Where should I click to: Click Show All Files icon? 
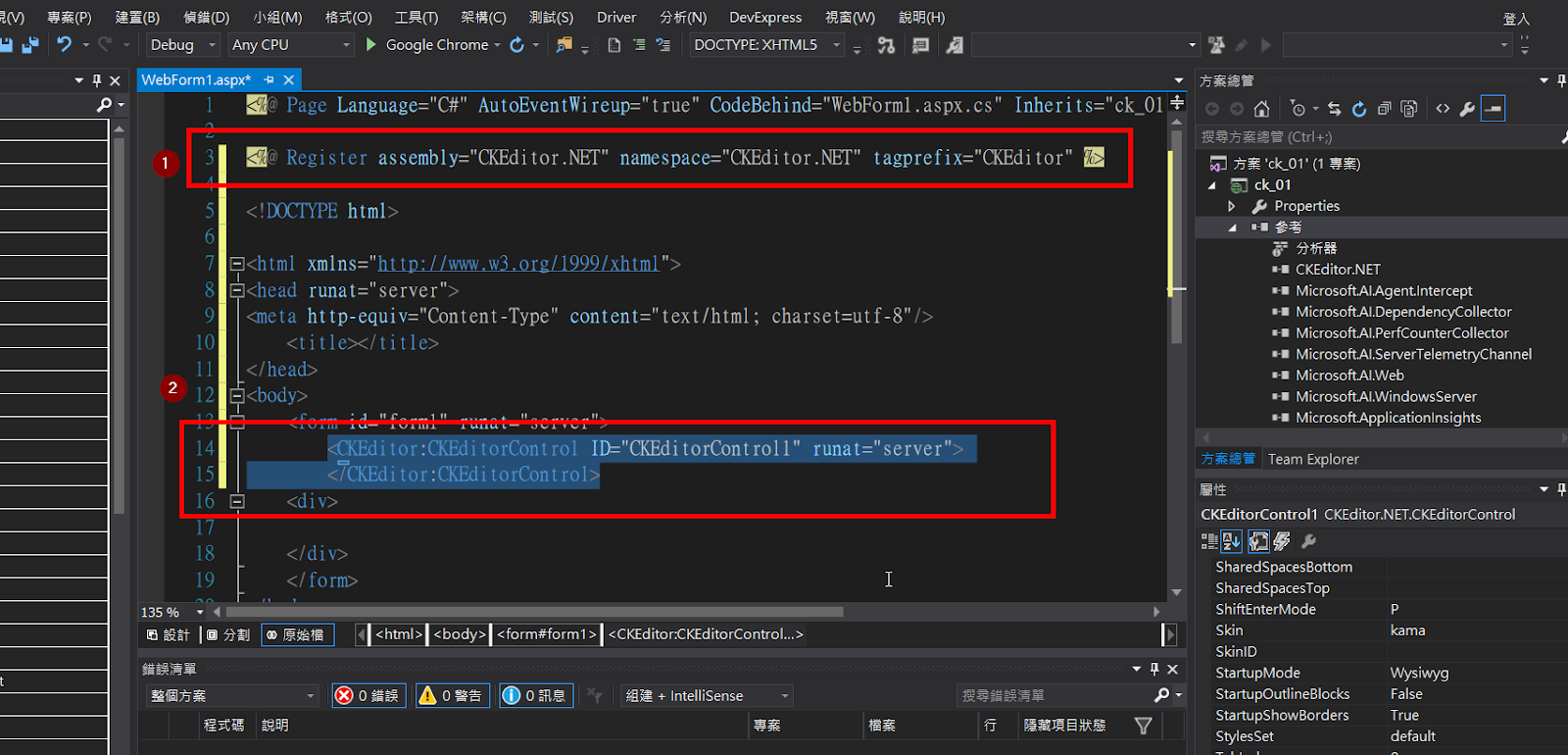click(1409, 109)
